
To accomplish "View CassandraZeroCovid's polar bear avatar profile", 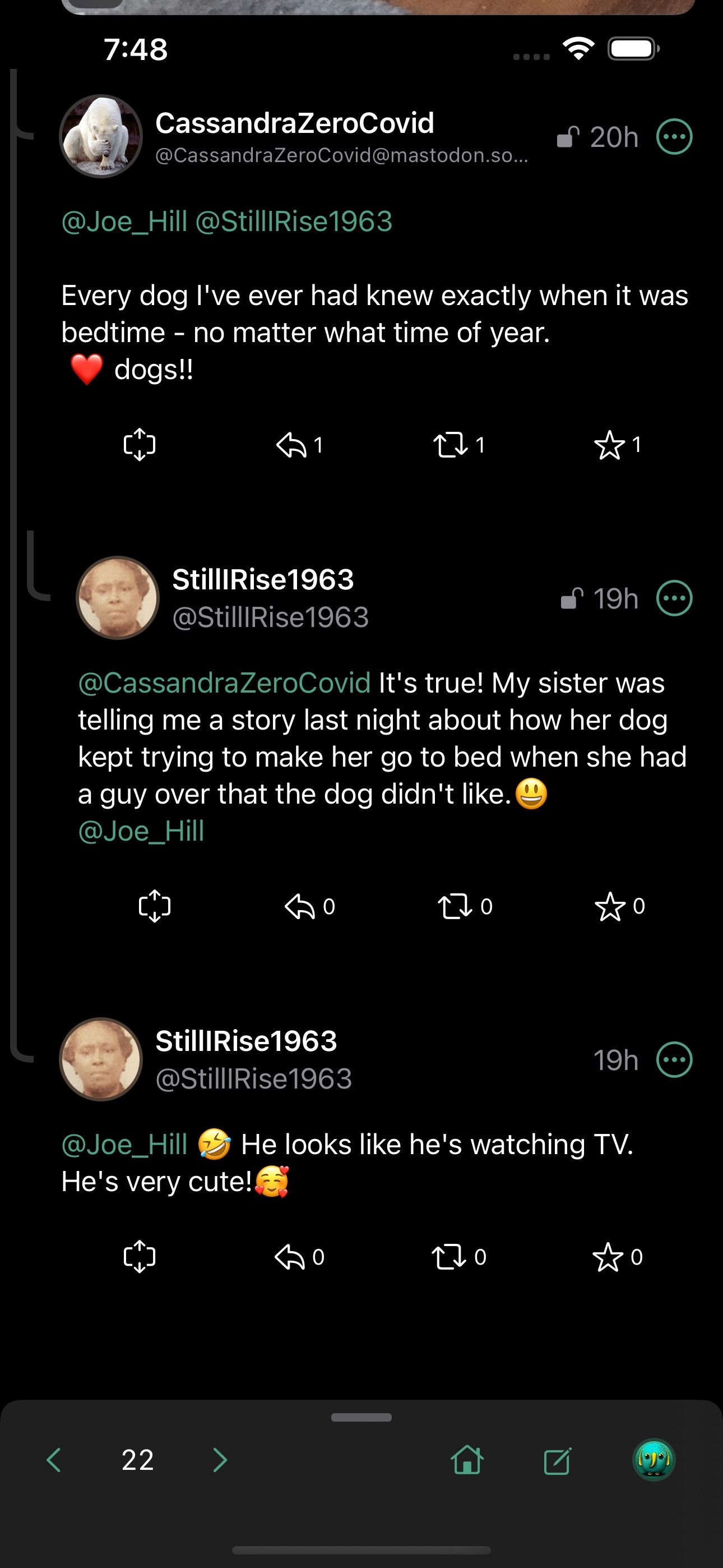I will click(101, 136).
